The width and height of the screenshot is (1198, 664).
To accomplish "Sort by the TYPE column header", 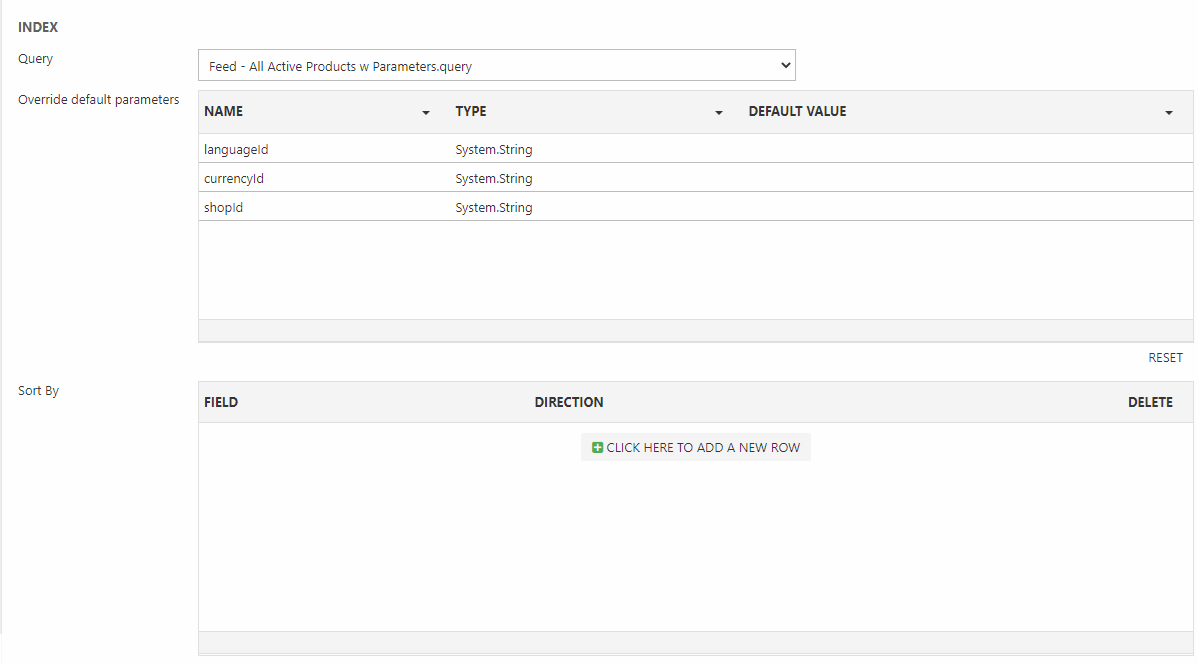I will coord(471,112).
